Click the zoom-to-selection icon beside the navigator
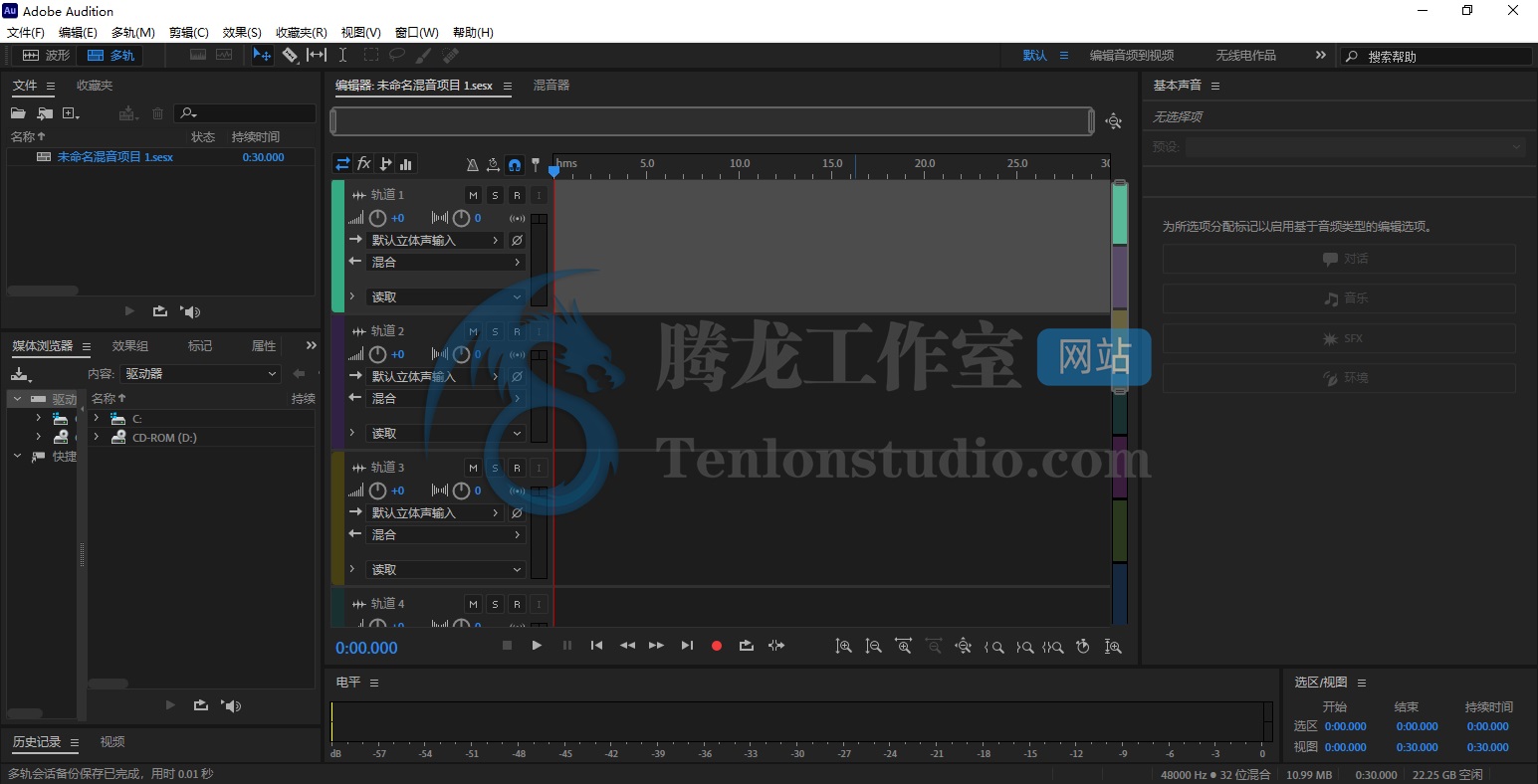This screenshot has width=1538, height=784. (1113, 121)
